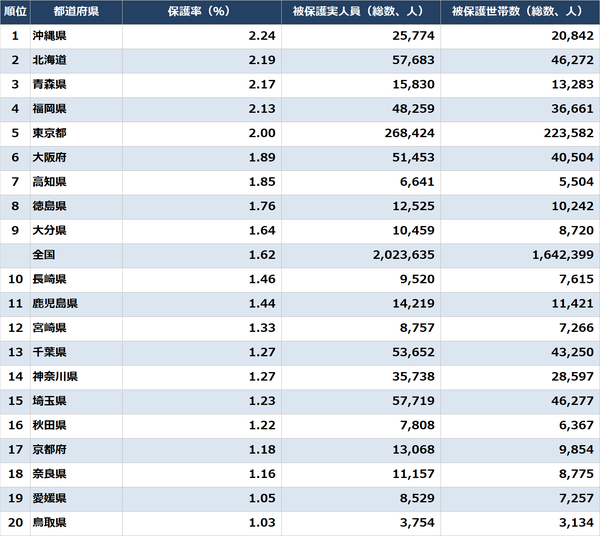Click Aomori's rate value 2.17

(262, 85)
